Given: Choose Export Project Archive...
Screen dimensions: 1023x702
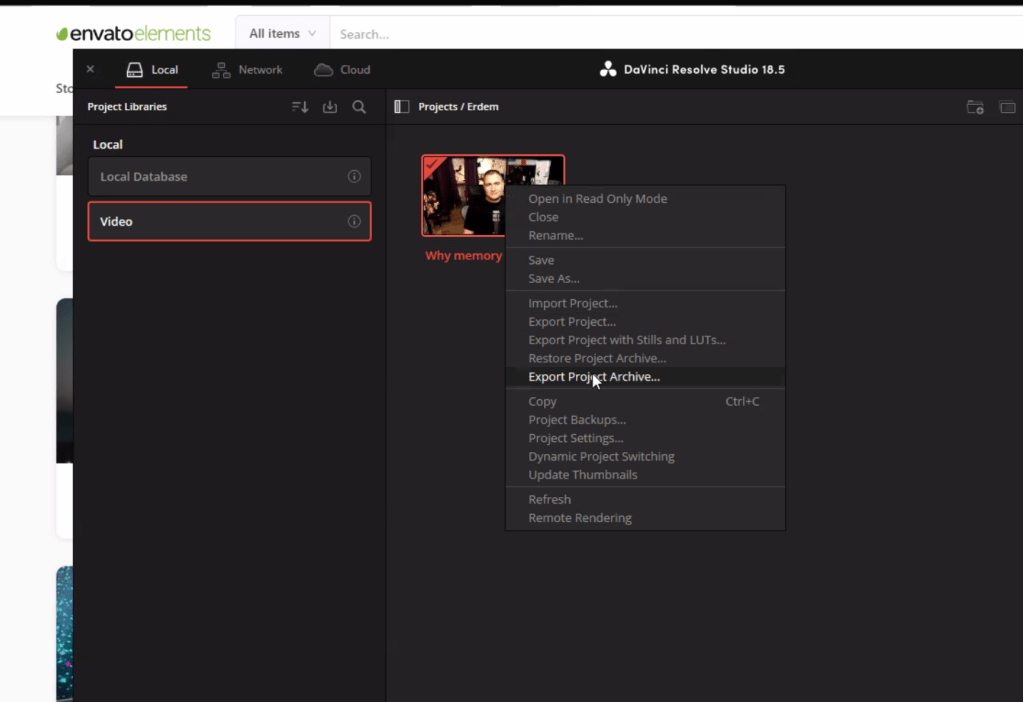Looking at the screenshot, I should [646, 376].
